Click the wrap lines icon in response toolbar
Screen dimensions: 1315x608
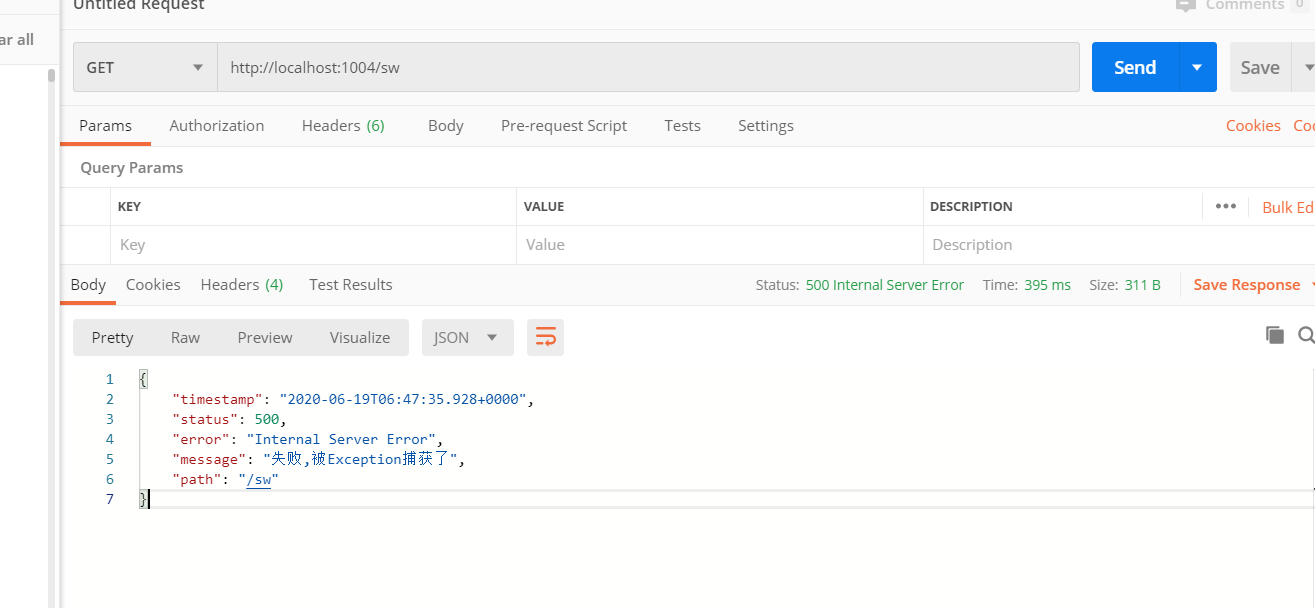(x=545, y=338)
